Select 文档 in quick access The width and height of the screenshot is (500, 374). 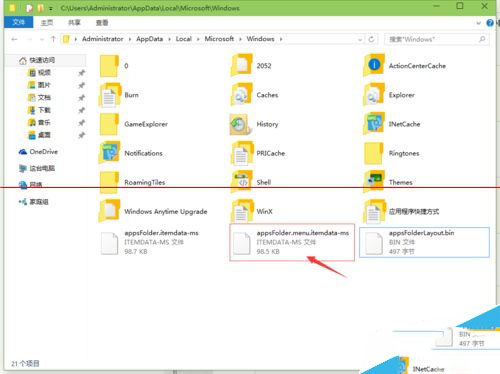click(x=39, y=98)
